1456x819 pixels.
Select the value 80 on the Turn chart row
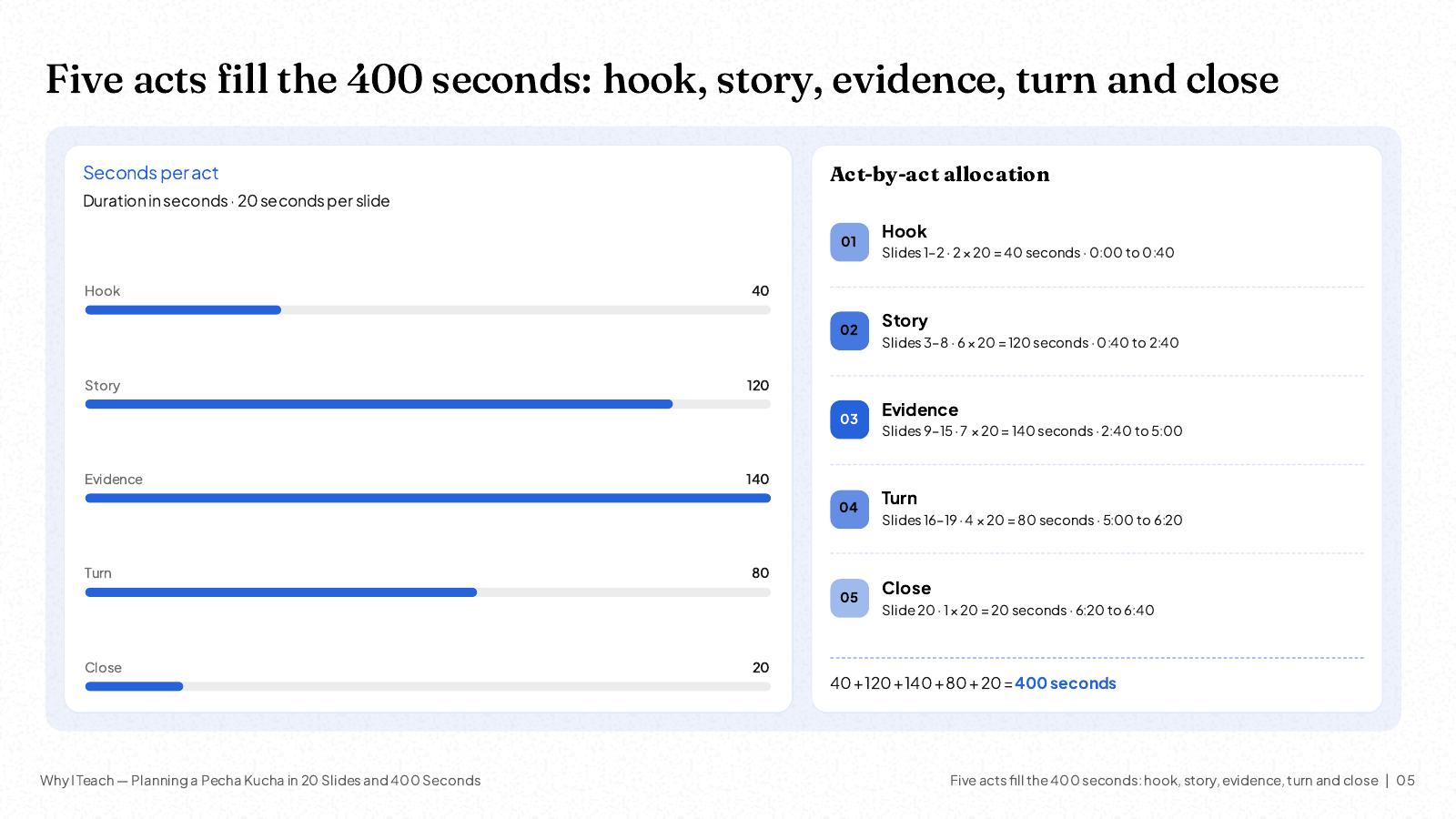point(761,573)
